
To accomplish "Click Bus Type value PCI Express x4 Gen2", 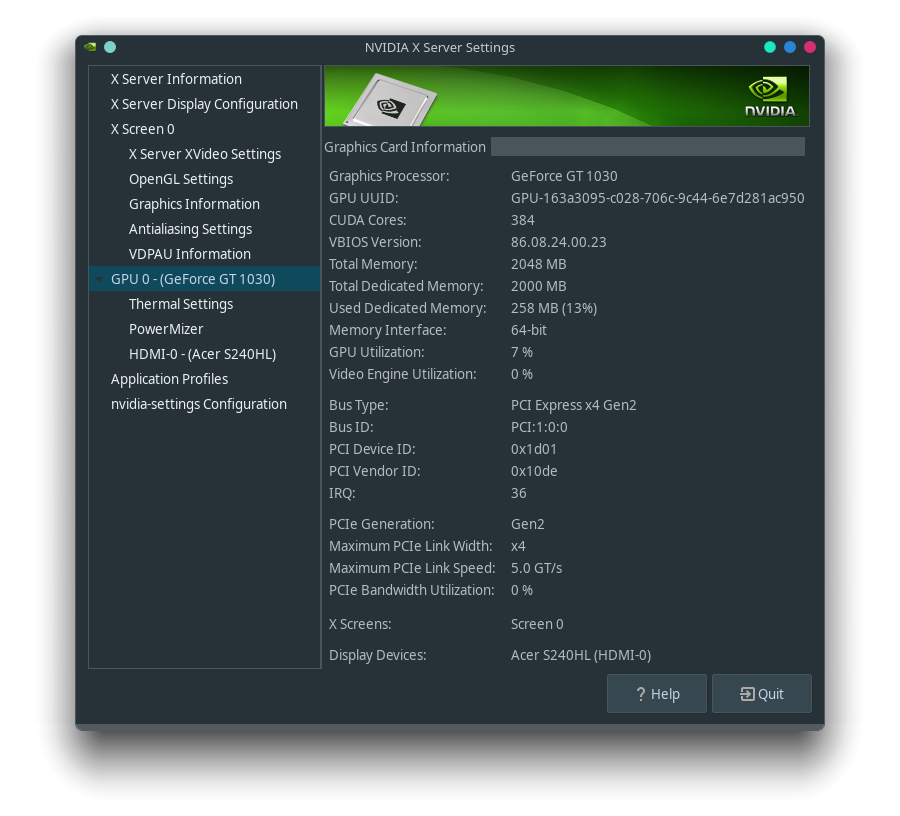I will pyautogui.click(x=573, y=406).
